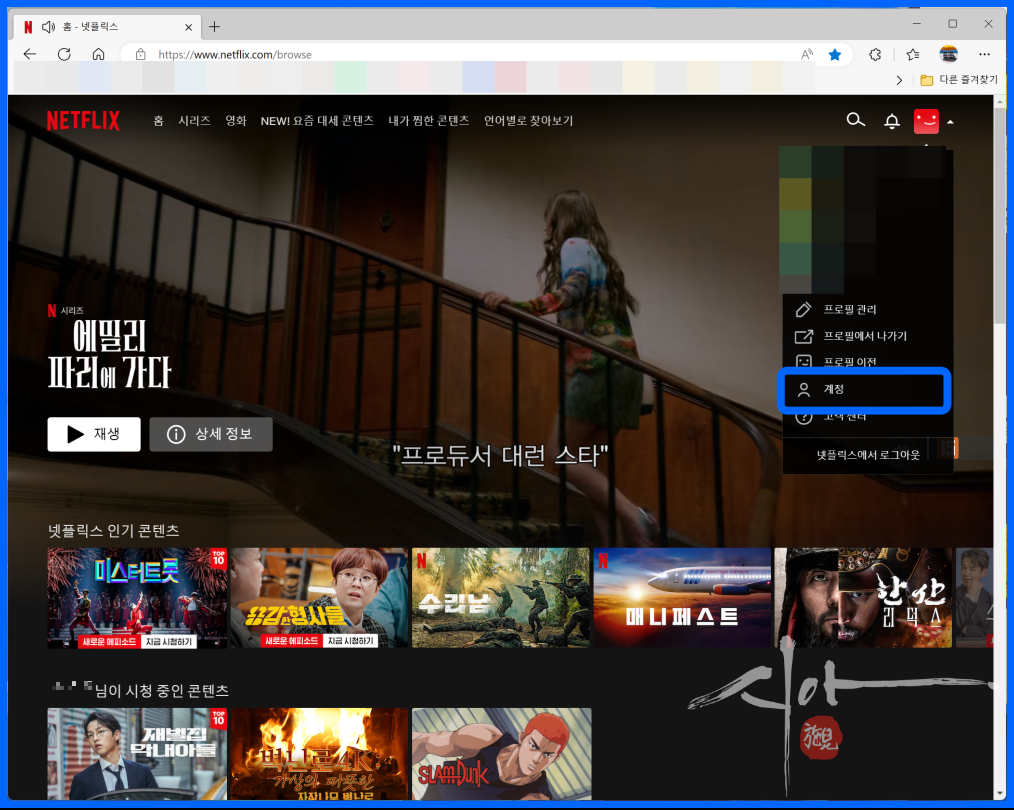The width and height of the screenshot is (1014, 810).
Task: Go to 홈 in the Netflix navigation
Action: tap(158, 121)
